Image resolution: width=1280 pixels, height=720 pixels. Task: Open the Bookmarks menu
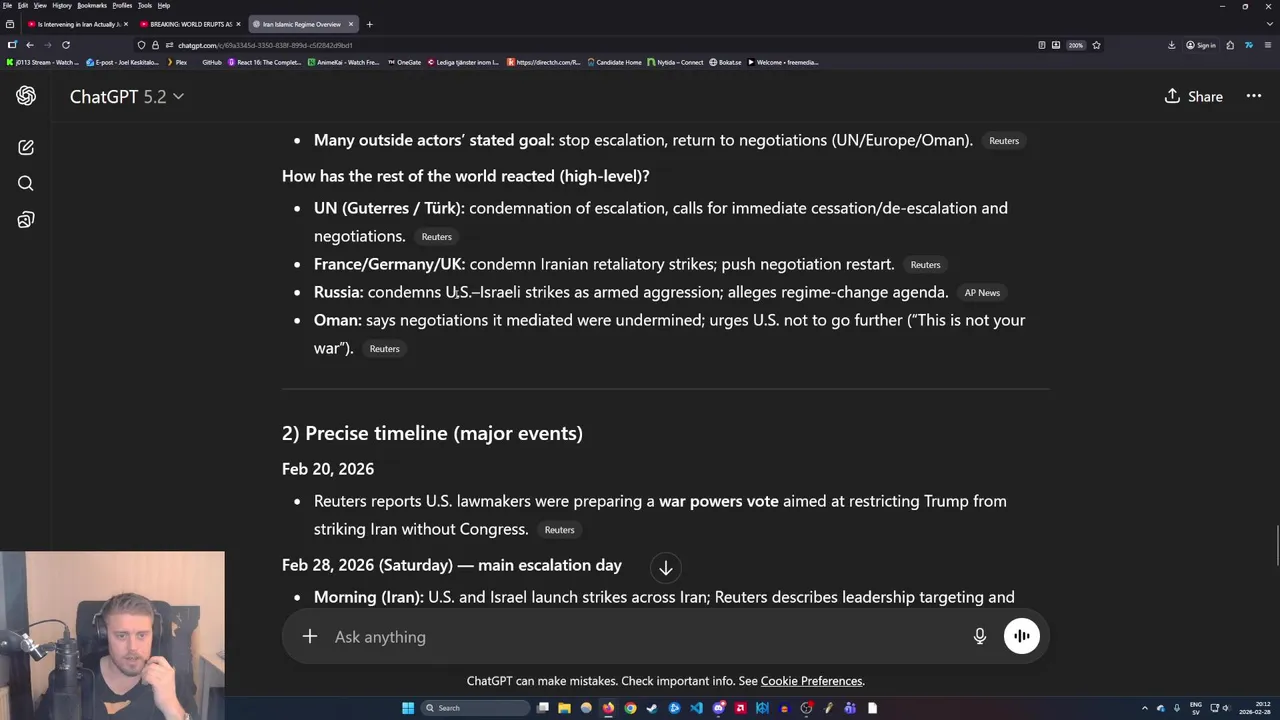pyautogui.click(x=92, y=5)
